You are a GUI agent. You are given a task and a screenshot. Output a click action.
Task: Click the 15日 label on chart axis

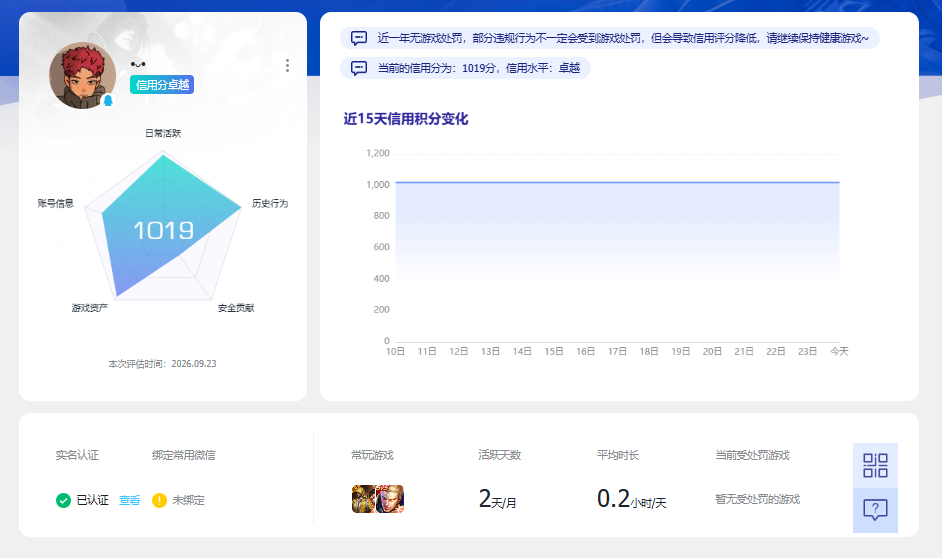[x=553, y=351]
